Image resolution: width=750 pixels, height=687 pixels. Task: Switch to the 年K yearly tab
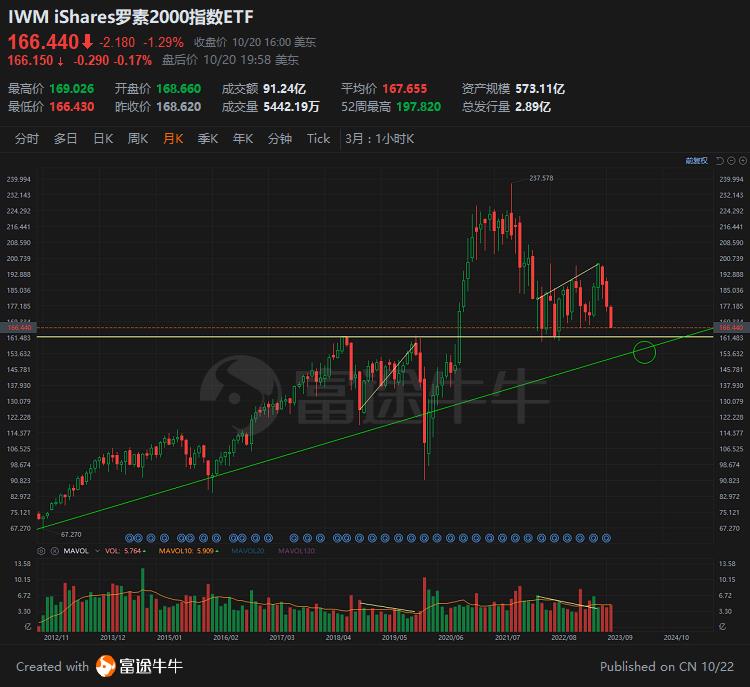pos(243,139)
